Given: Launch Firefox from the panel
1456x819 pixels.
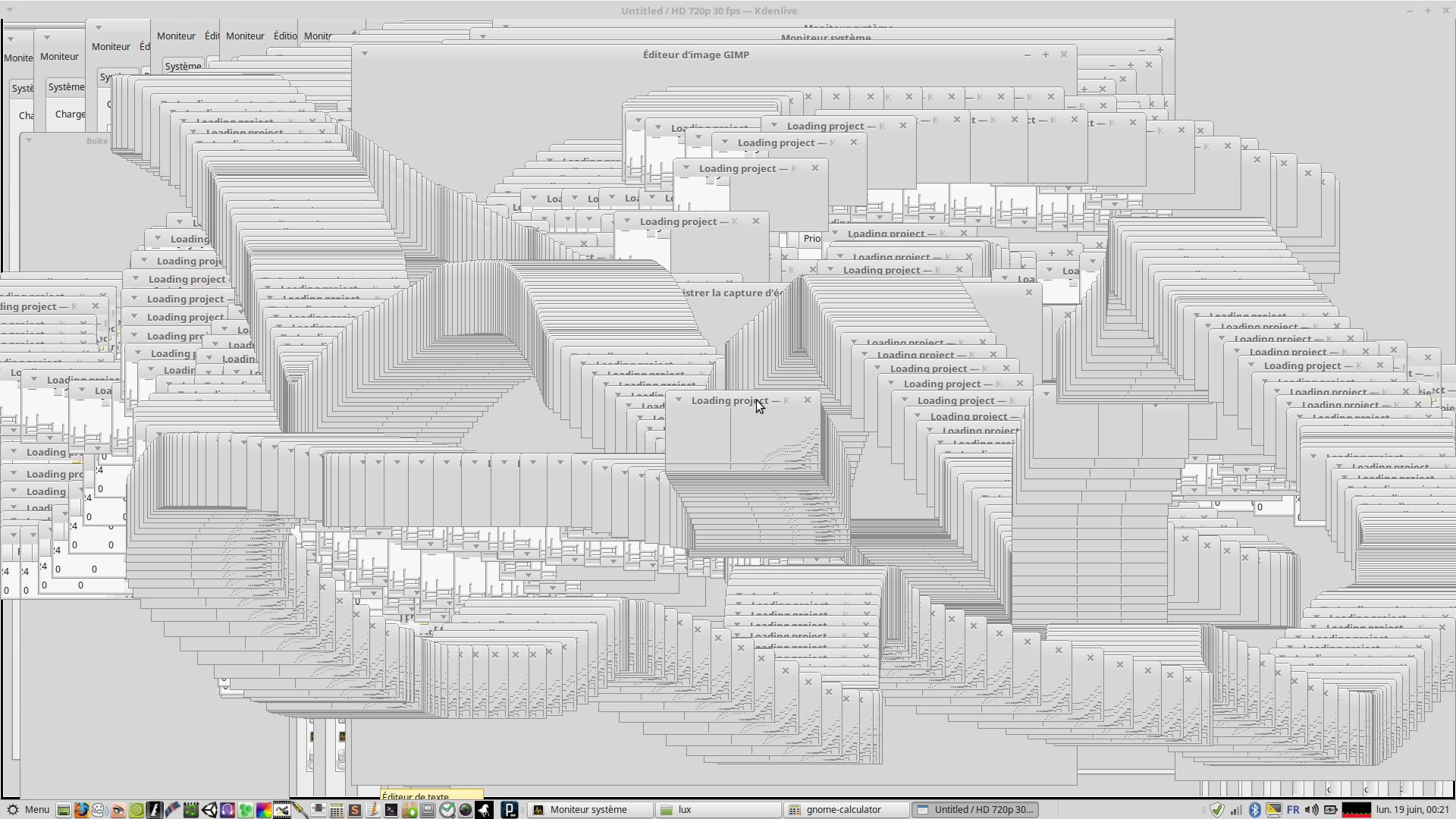Looking at the screenshot, I should coord(81,810).
